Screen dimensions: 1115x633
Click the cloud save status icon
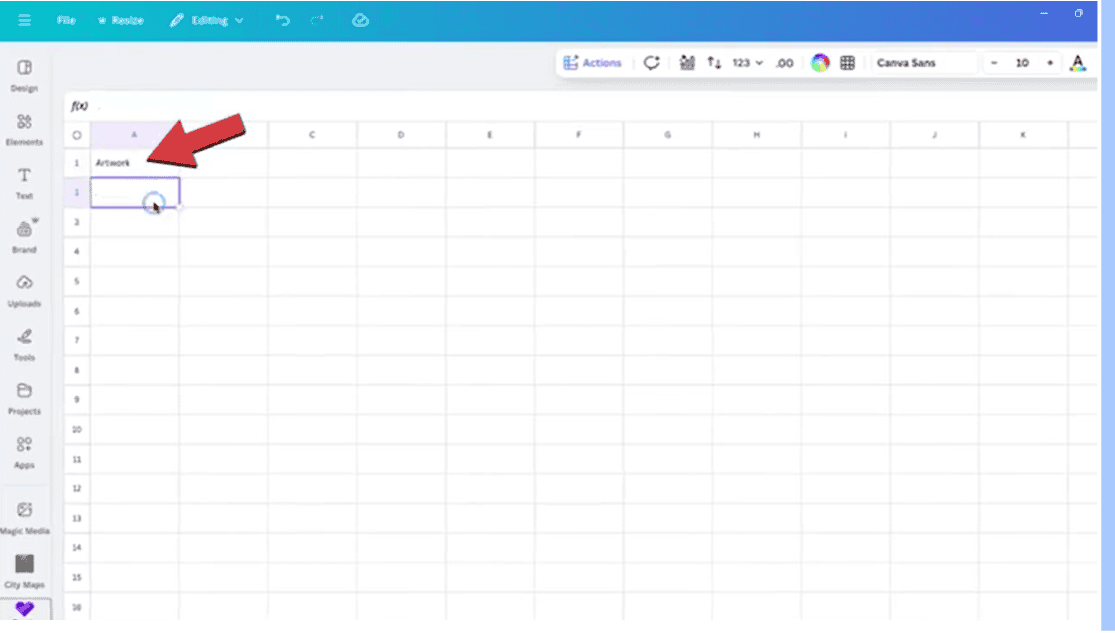click(361, 20)
